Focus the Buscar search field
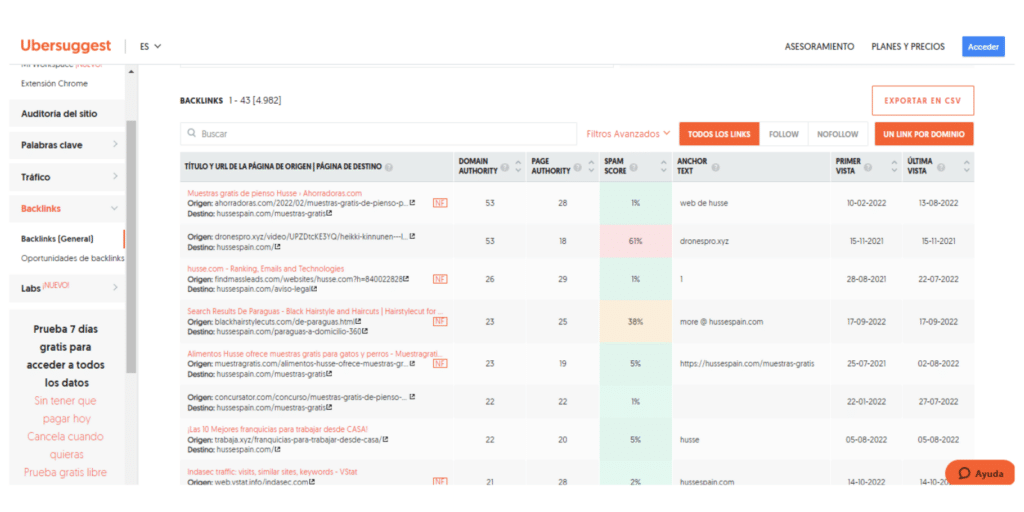 pos(378,133)
